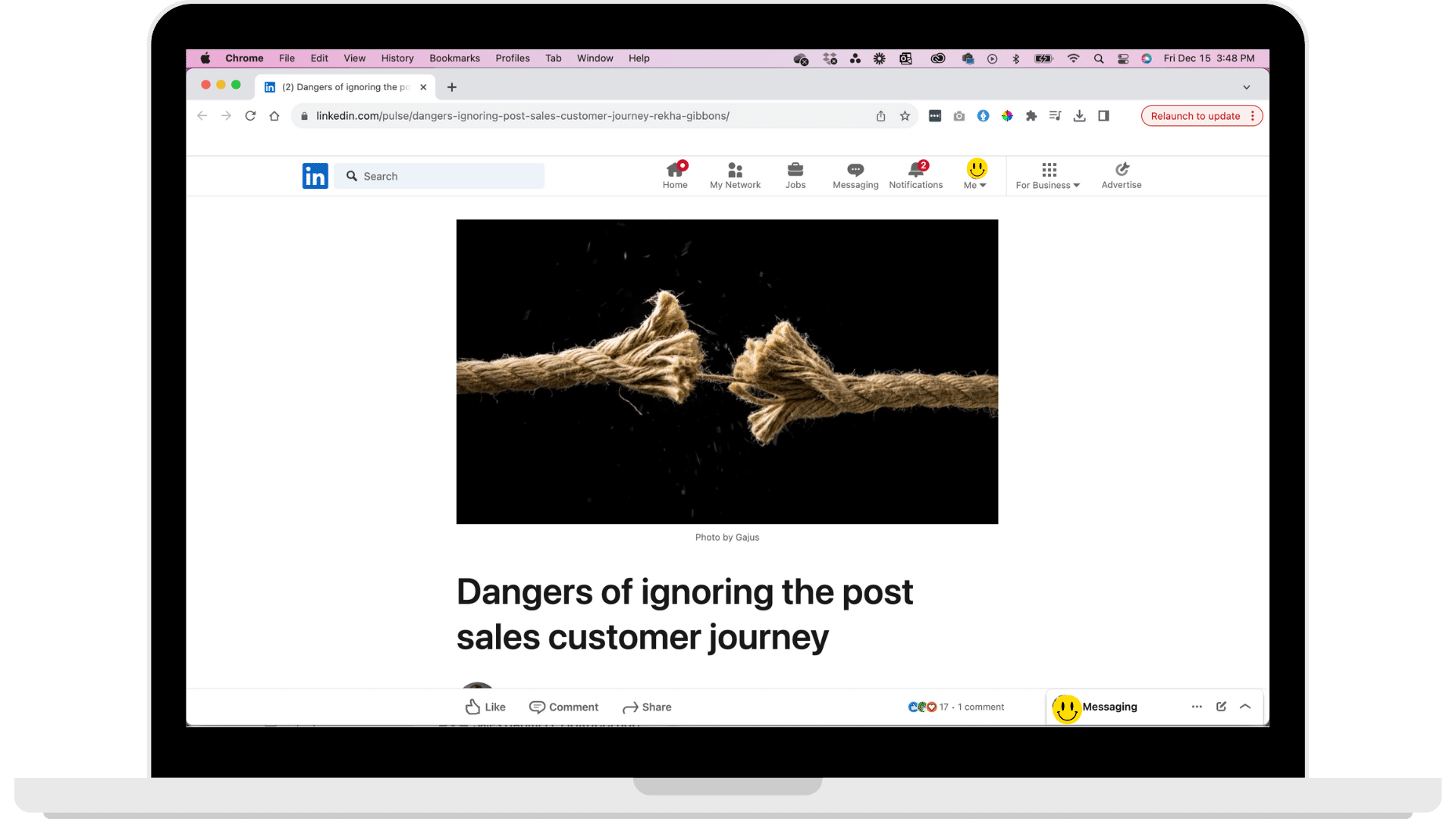
Task: Open the Bookmarks menu in the menu bar
Action: click(454, 58)
